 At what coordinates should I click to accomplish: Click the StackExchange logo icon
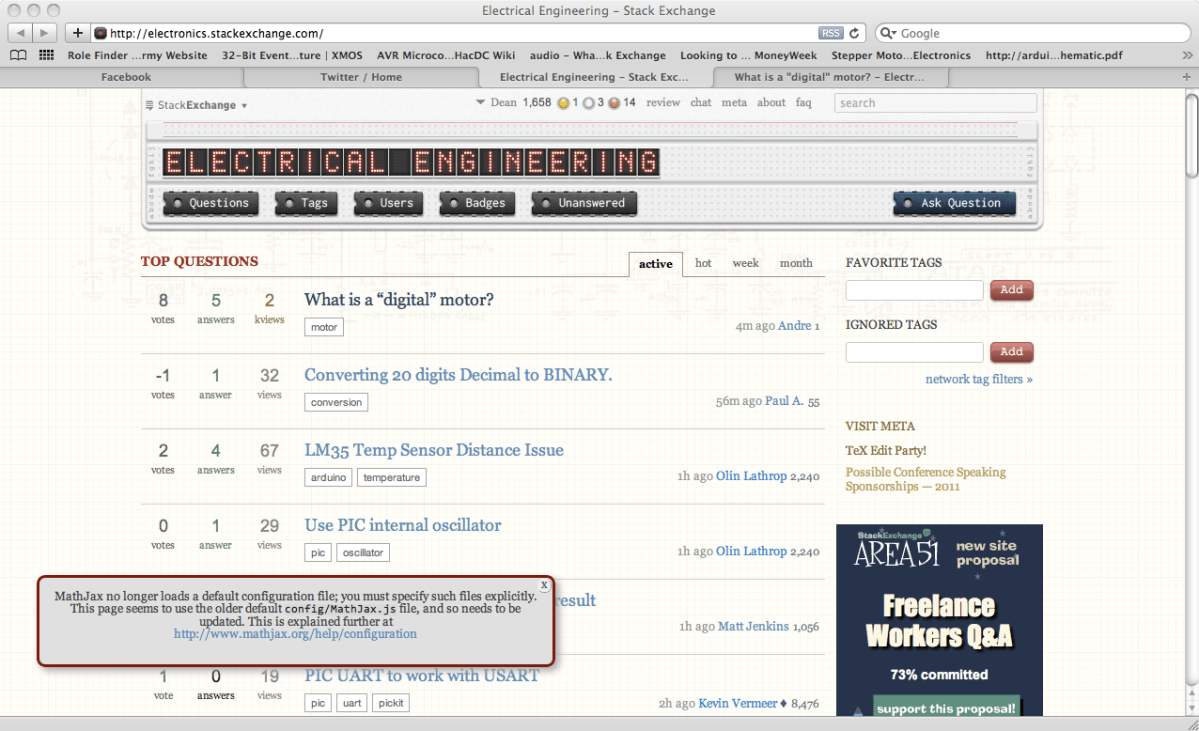point(150,106)
